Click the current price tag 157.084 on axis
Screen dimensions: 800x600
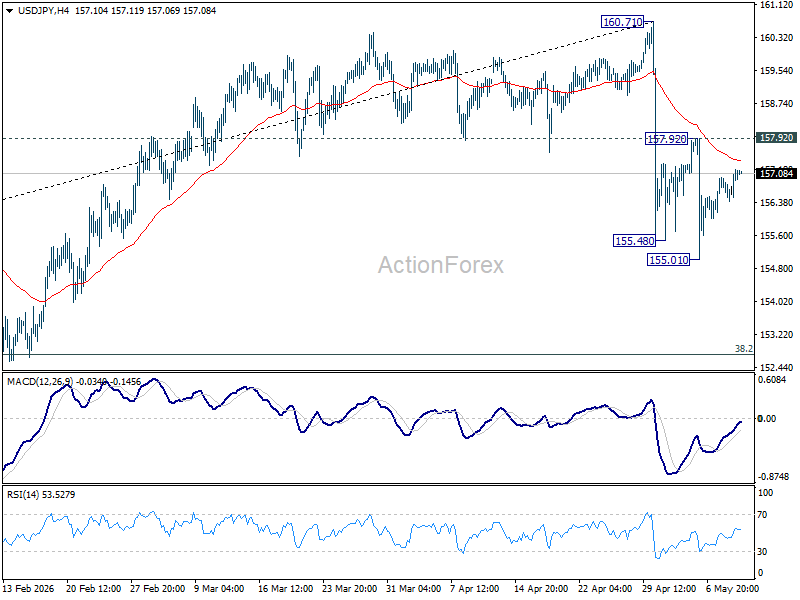click(x=777, y=174)
